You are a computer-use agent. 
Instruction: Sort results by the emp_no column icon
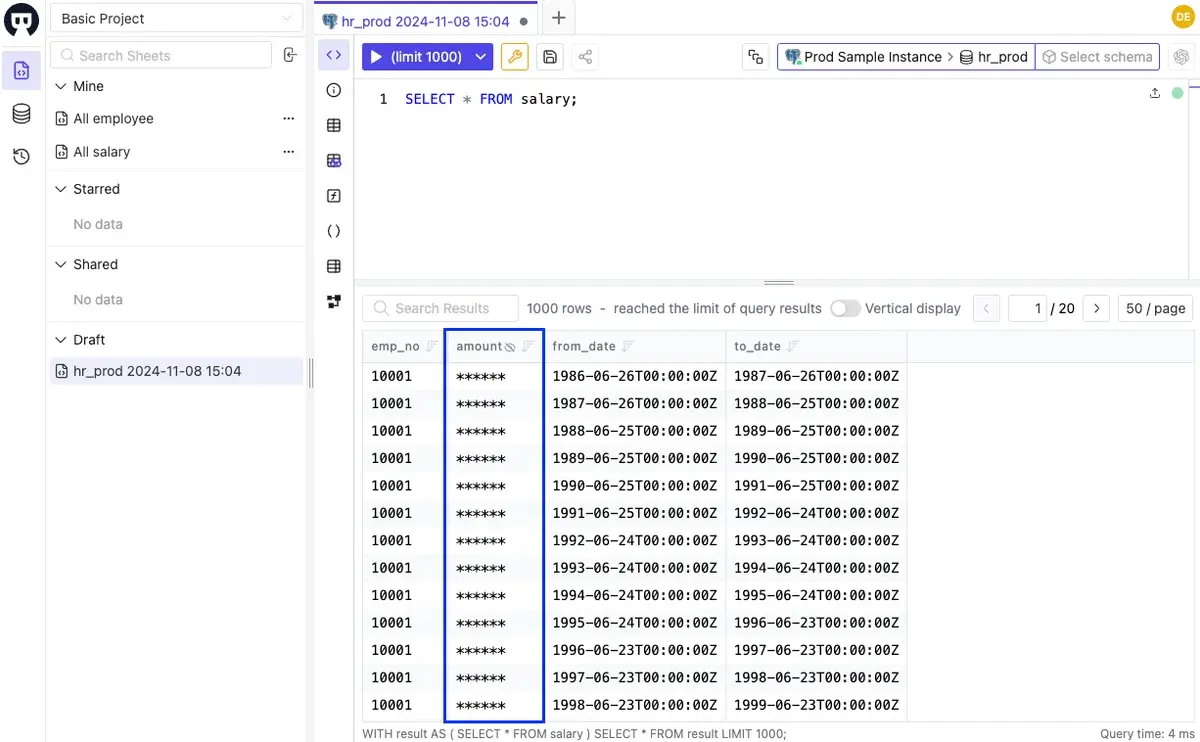pos(432,346)
